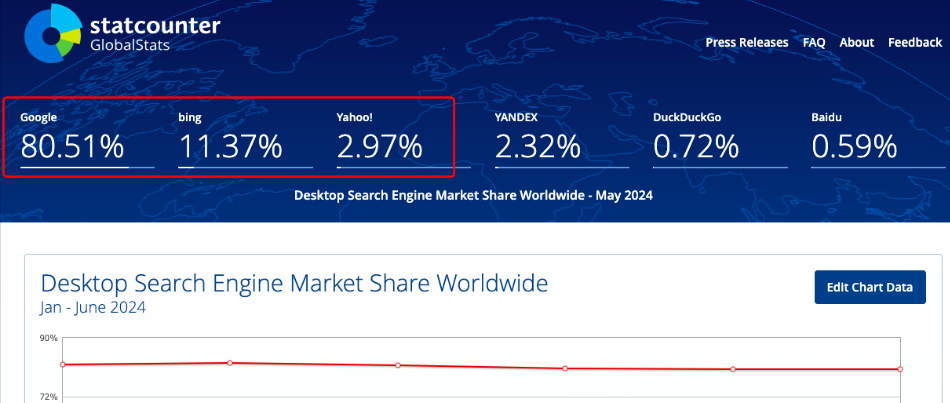Click the second data point on red line
The image size is (950, 403).
230,362
